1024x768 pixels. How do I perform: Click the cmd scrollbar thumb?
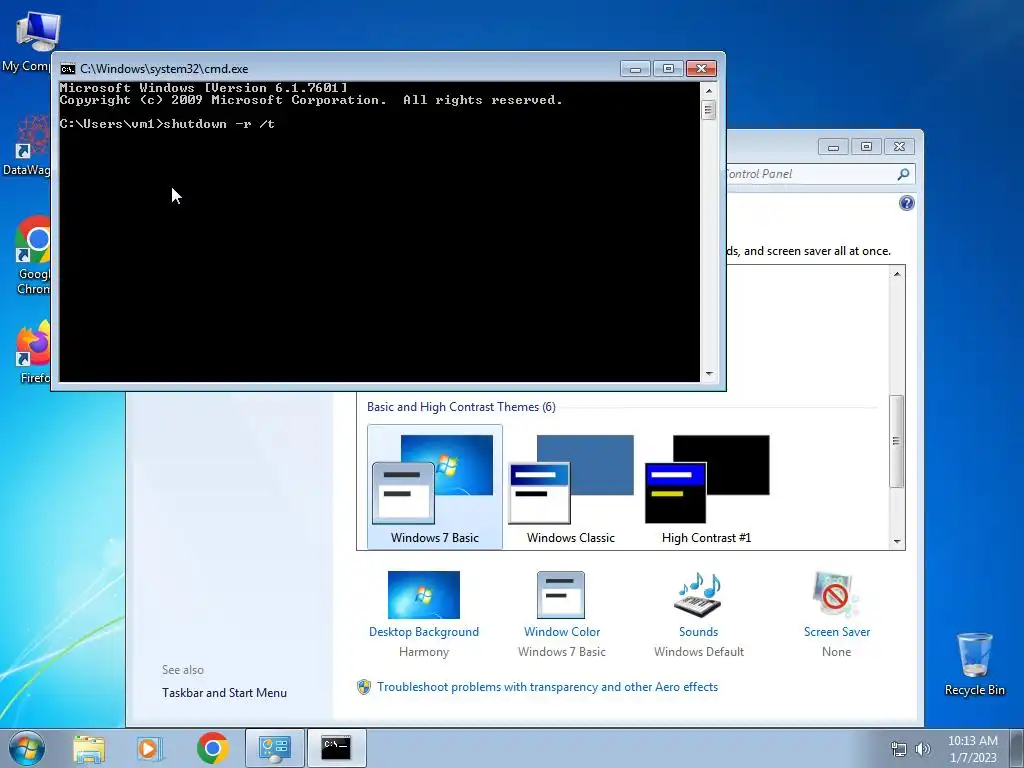(x=709, y=110)
